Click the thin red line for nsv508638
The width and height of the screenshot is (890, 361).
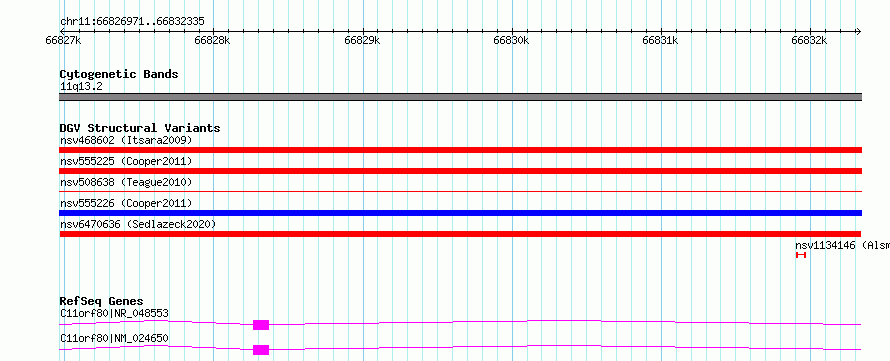(460, 192)
